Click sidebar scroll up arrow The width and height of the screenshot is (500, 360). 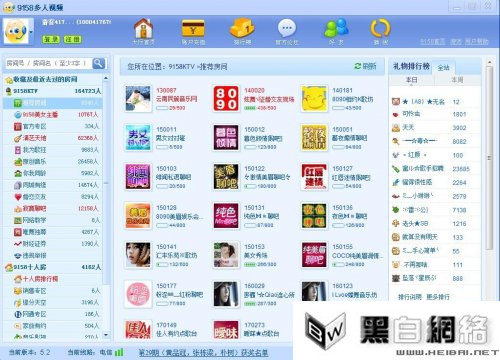click(x=106, y=78)
